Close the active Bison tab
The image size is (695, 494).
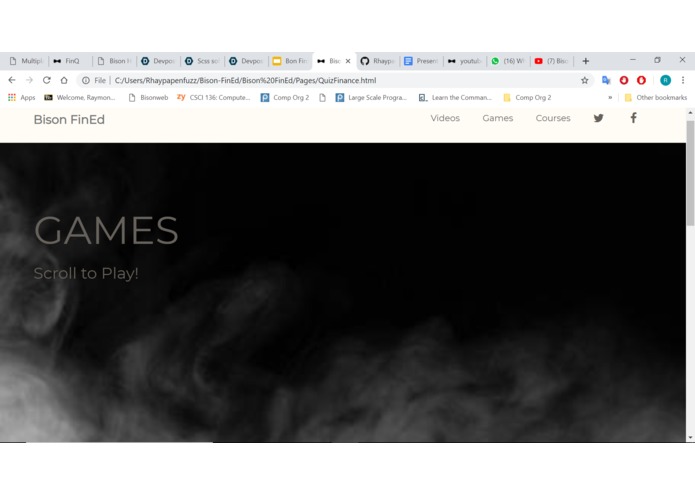348,61
